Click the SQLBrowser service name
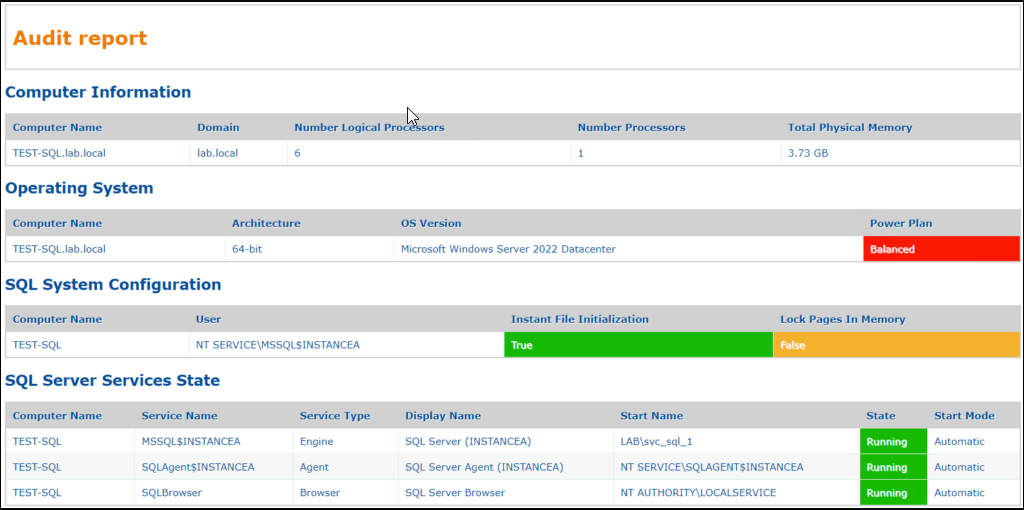 click(x=172, y=492)
